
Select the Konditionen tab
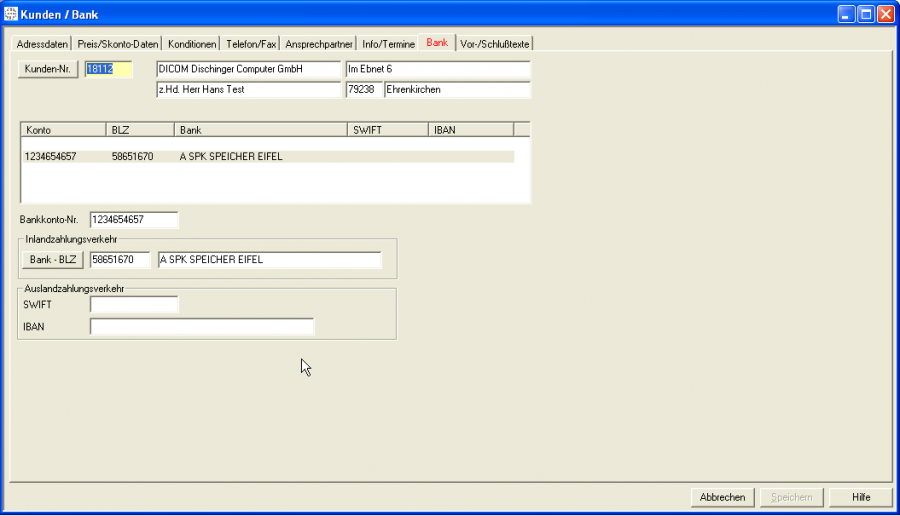192,44
